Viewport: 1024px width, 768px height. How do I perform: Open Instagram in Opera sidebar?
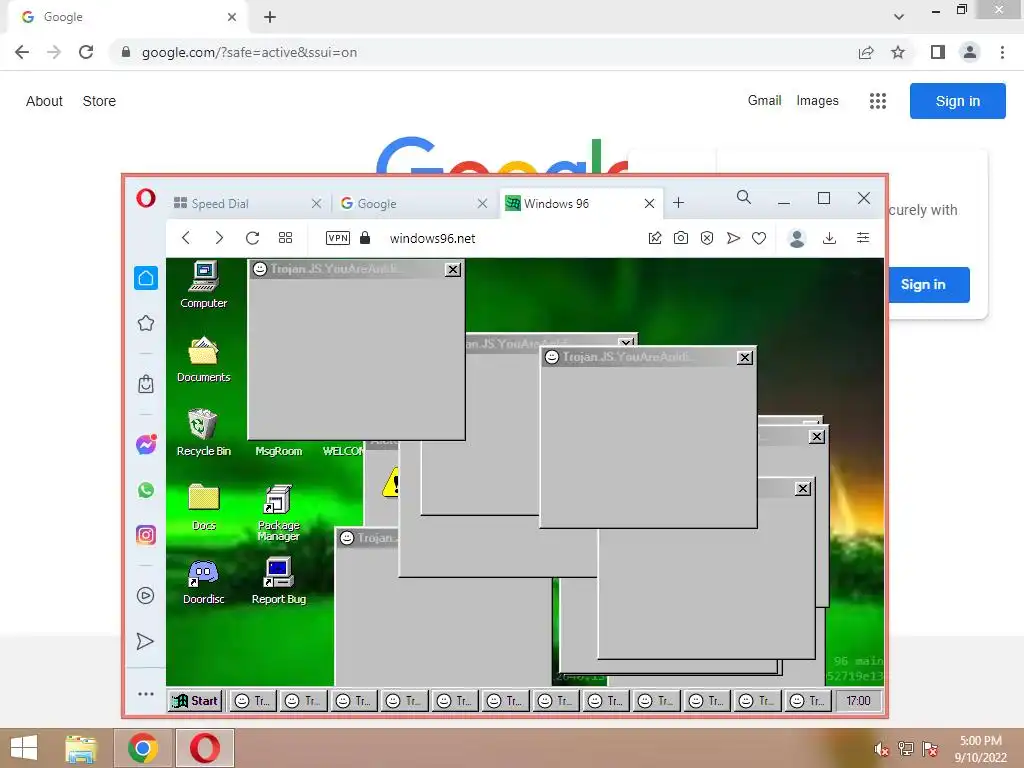[146, 535]
